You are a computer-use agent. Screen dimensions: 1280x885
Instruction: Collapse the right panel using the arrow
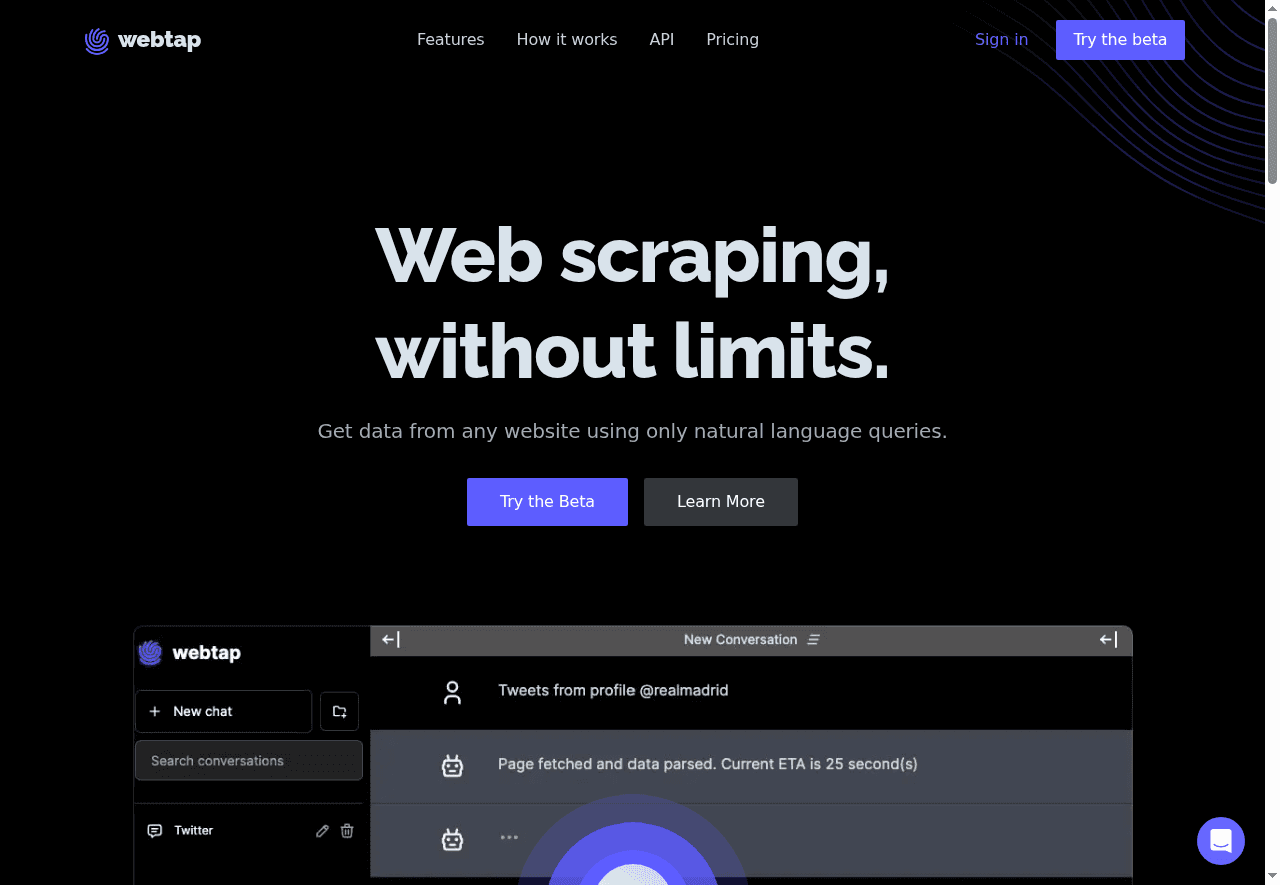click(x=1107, y=639)
